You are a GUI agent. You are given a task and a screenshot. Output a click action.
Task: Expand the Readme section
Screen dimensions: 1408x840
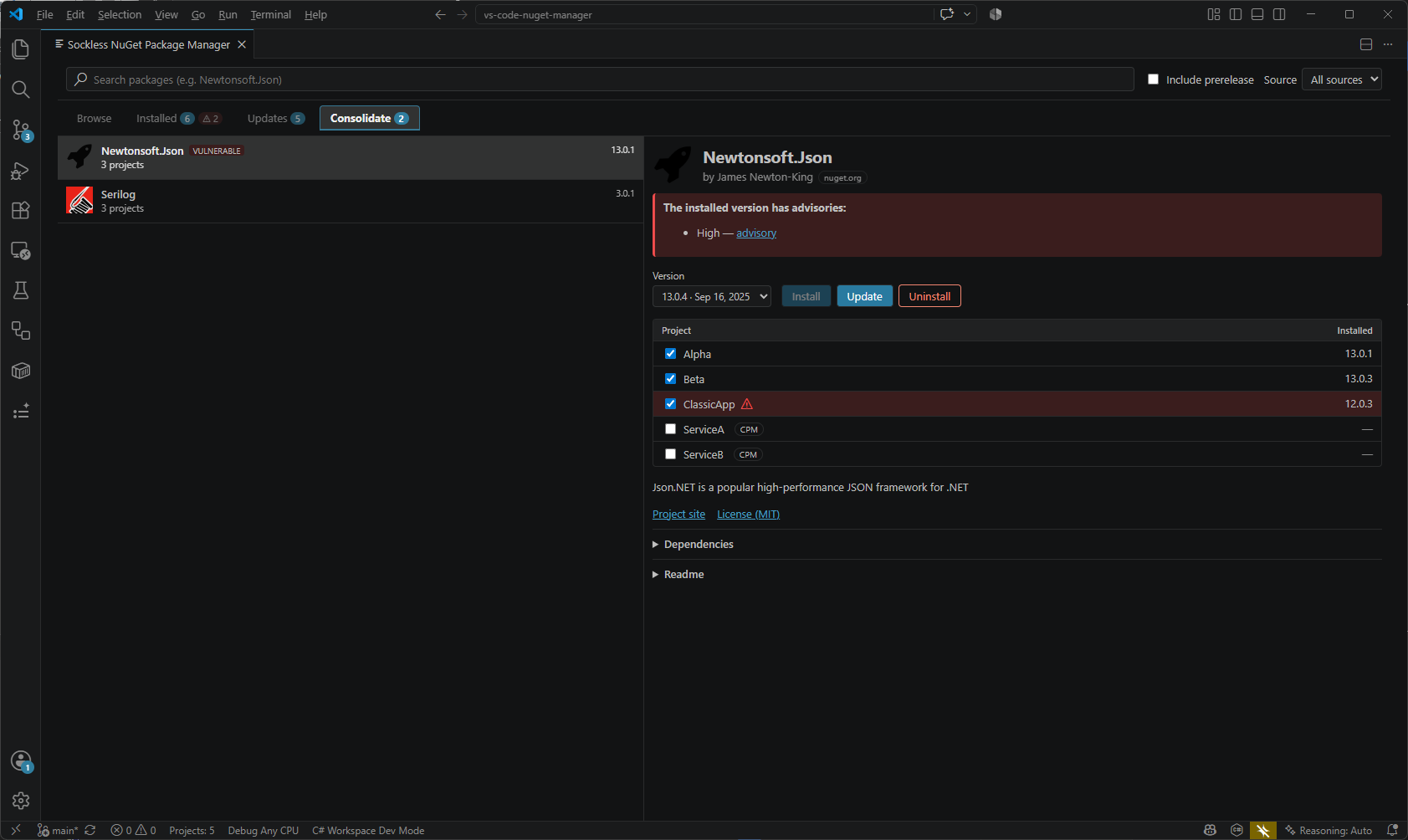(x=678, y=575)
